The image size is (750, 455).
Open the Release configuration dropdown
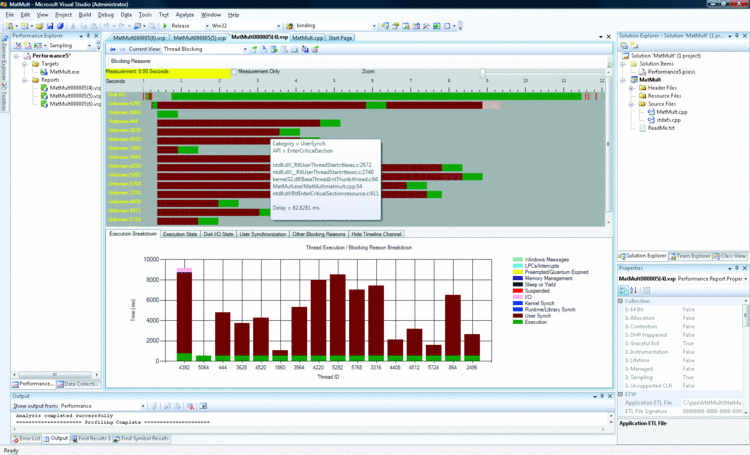207,26
